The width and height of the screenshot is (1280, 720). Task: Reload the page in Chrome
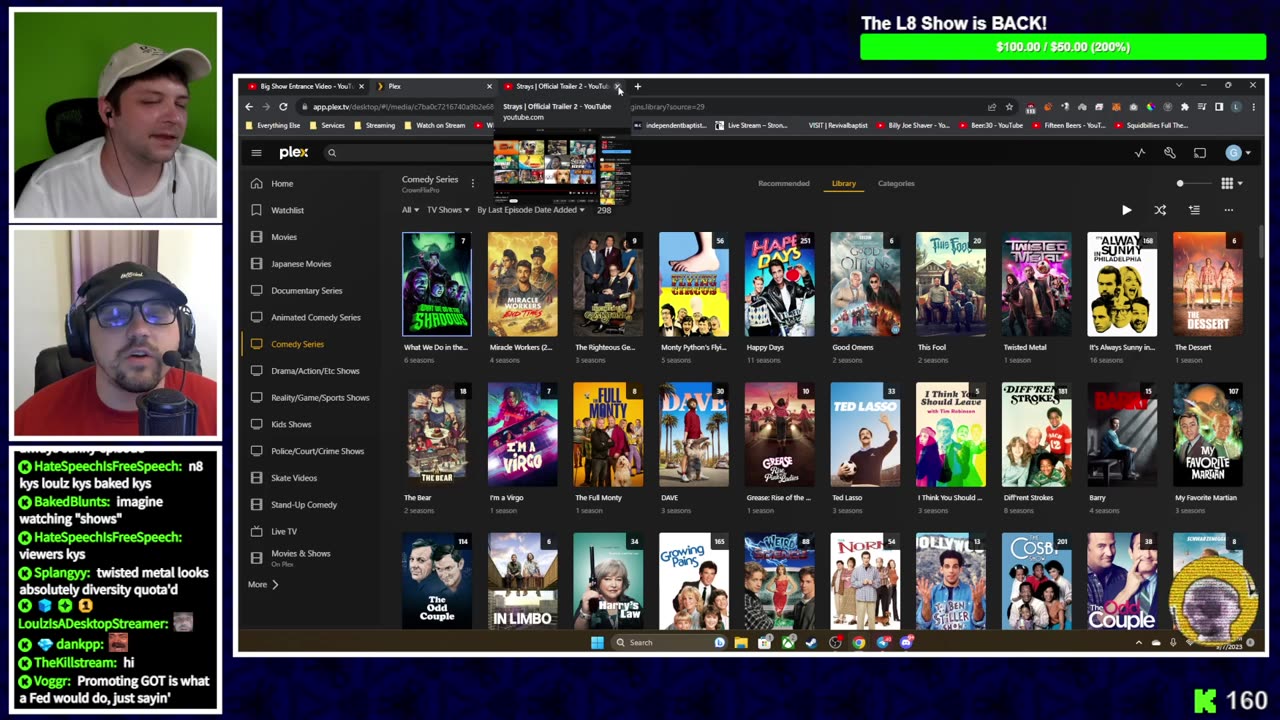click(x=283, y=107)
